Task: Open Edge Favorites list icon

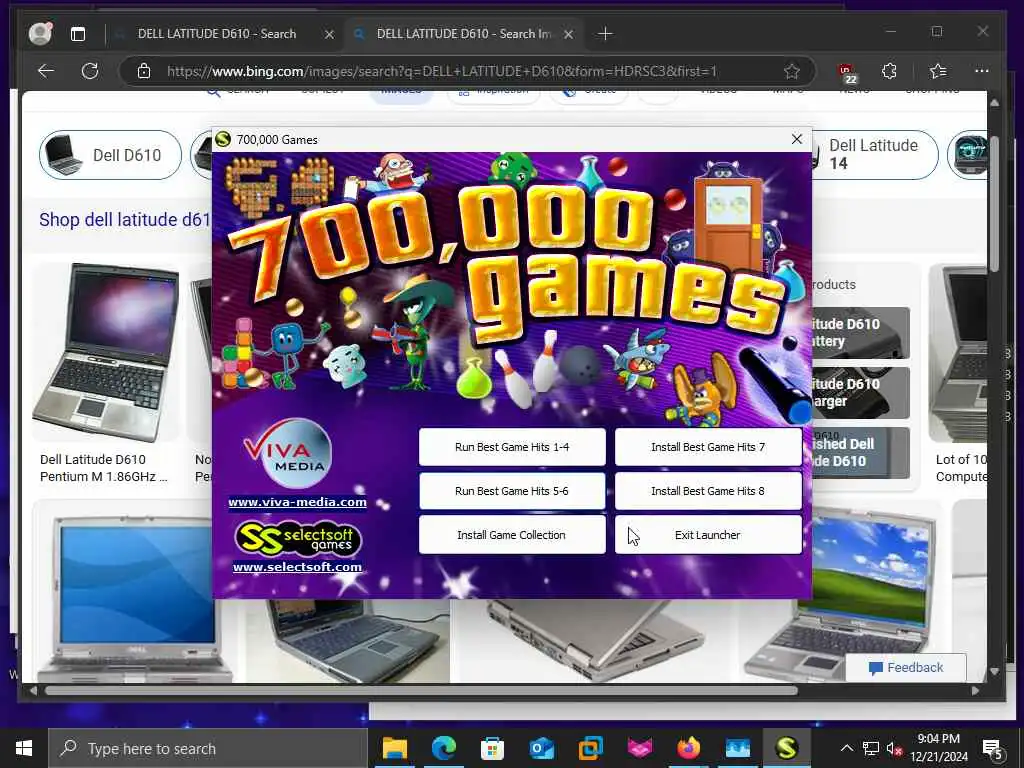Action: (x=938, y=71)
